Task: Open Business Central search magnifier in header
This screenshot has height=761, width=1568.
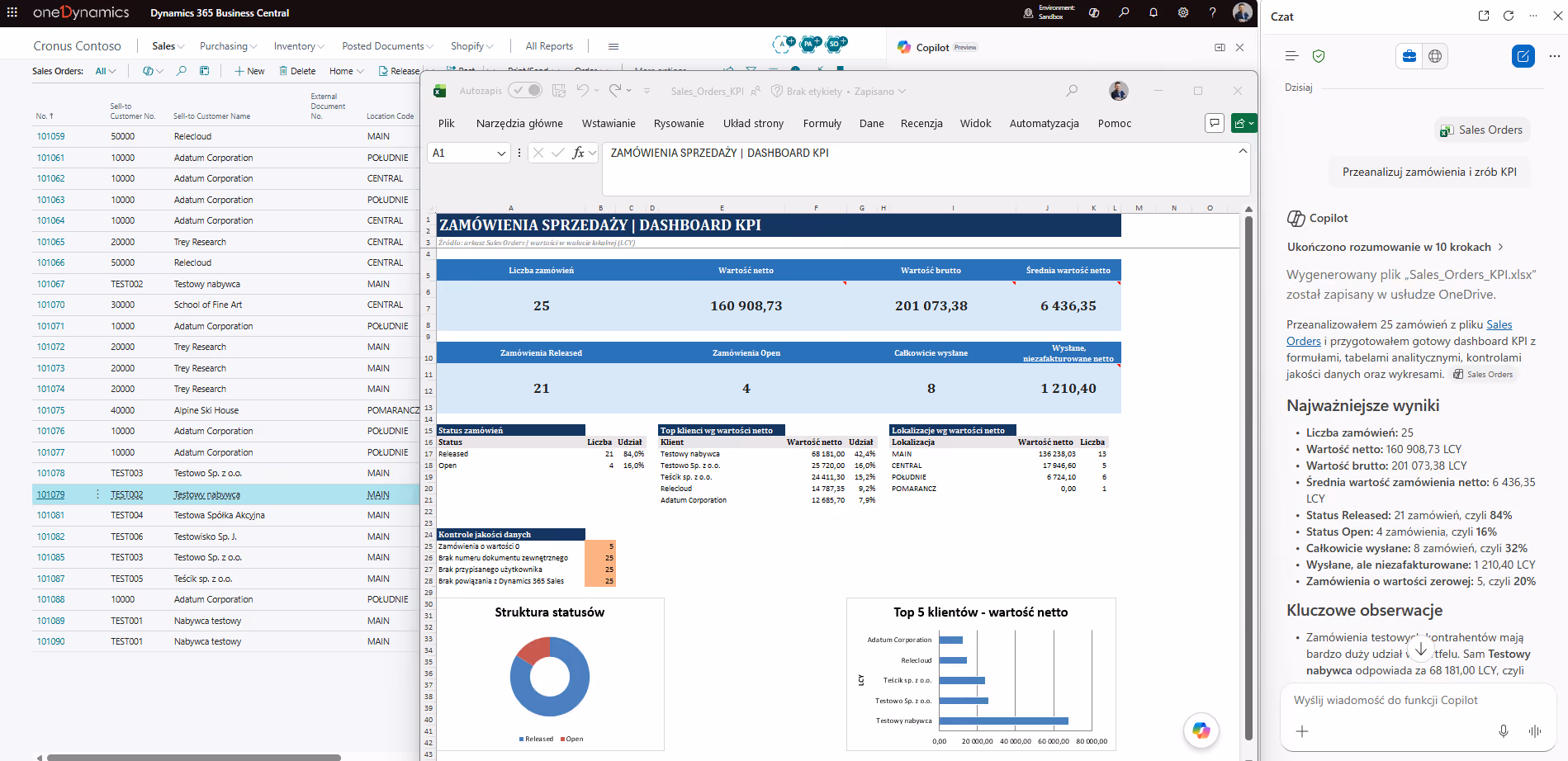Action: (1124, 12)
